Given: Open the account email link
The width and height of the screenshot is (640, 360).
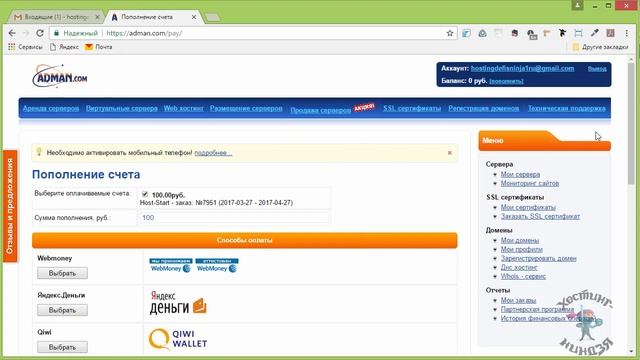Looking at the screenshot, I should tap(522, 68).
